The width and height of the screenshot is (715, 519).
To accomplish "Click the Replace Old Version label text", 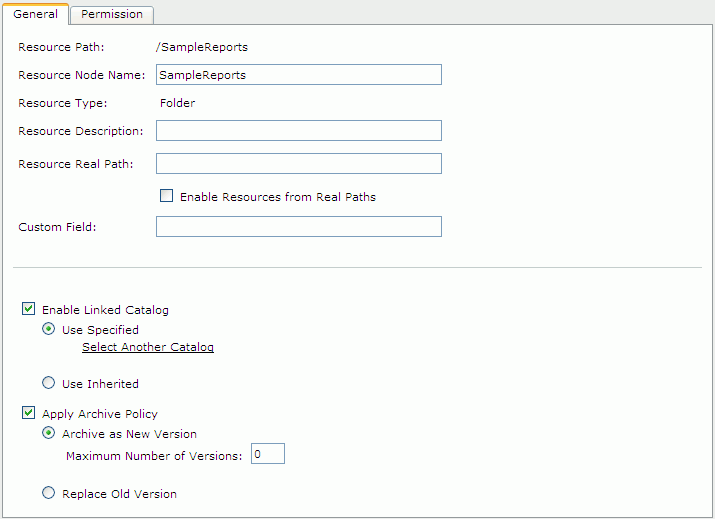I will (x=119, y=494).
